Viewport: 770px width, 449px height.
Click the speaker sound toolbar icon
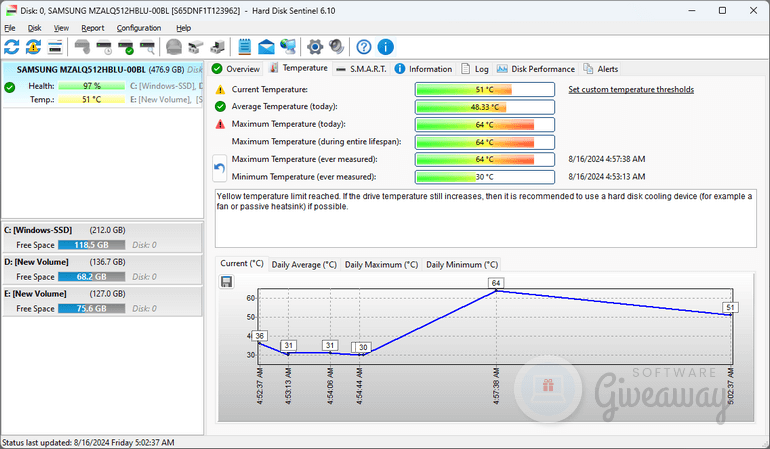336,47
